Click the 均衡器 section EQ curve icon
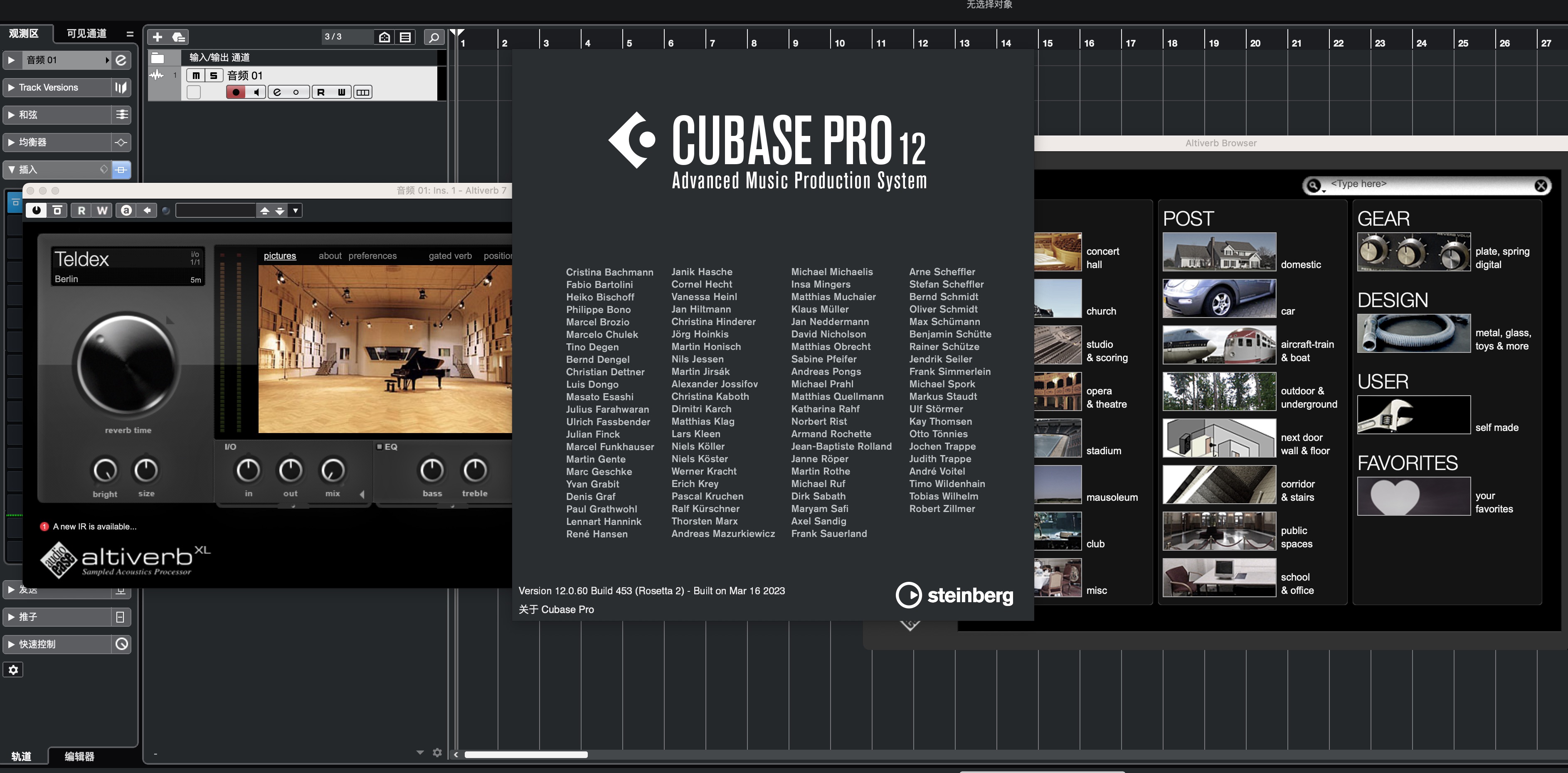Viewport: 1568px width, 773px height. [x=121, y=142]
